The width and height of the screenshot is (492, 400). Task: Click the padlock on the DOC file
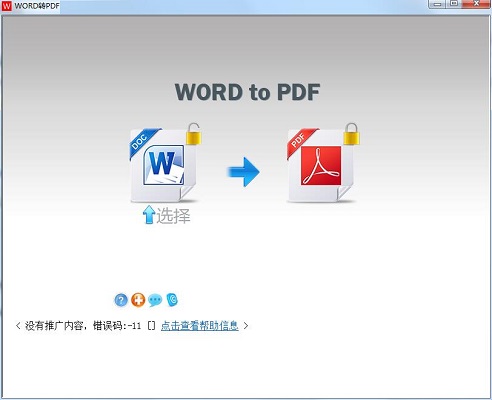[x=194, y=134]
